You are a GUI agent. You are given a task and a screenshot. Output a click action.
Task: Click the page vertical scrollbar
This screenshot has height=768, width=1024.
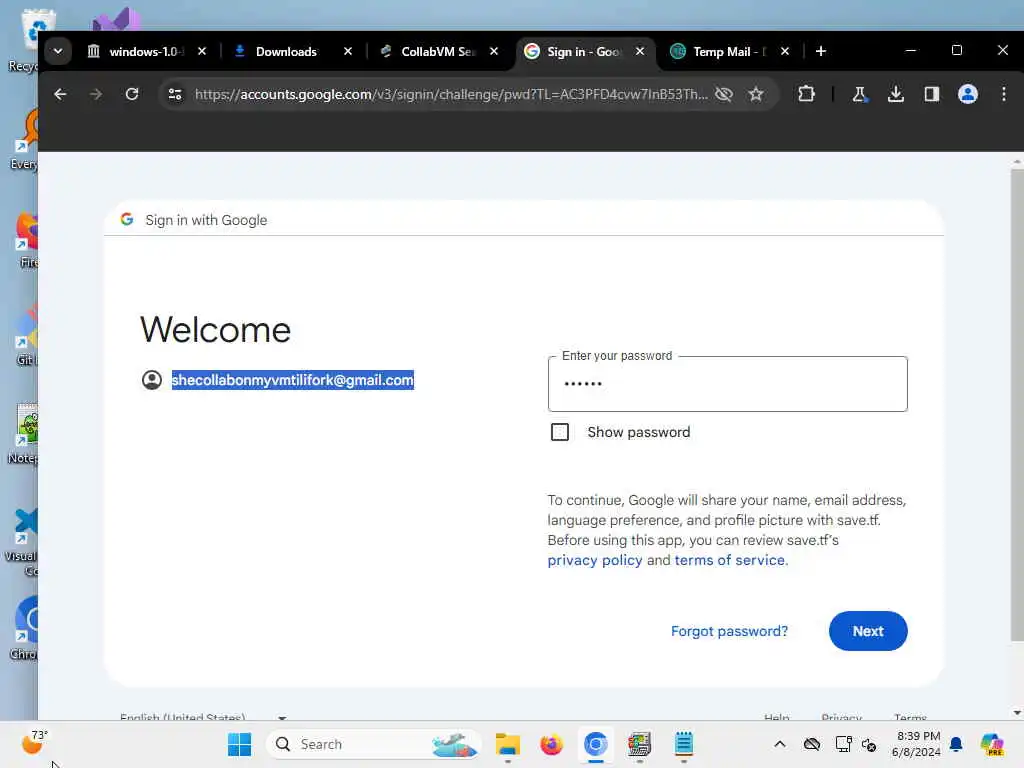[x=1017, y=405]
